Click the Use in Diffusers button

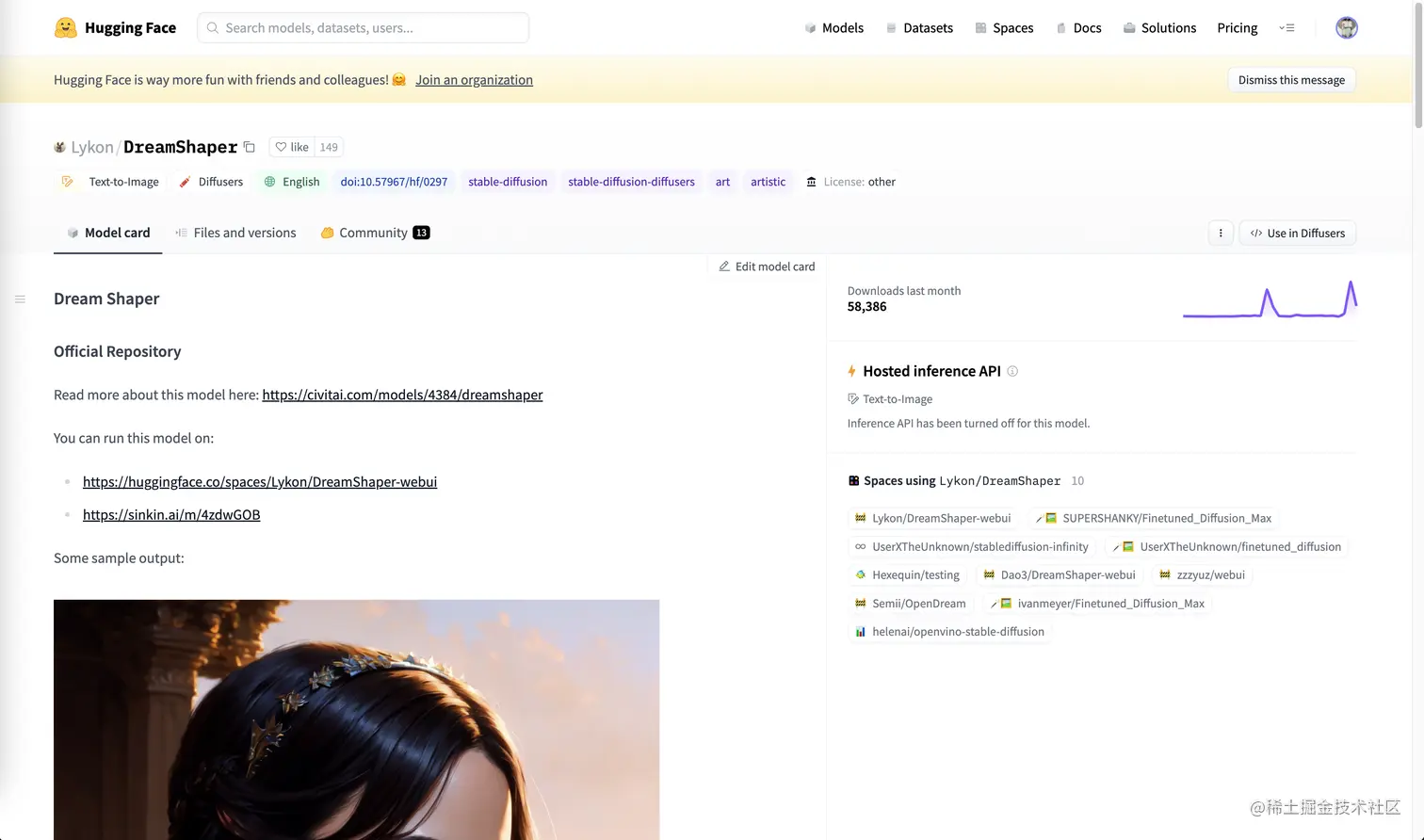[1298, 233]
